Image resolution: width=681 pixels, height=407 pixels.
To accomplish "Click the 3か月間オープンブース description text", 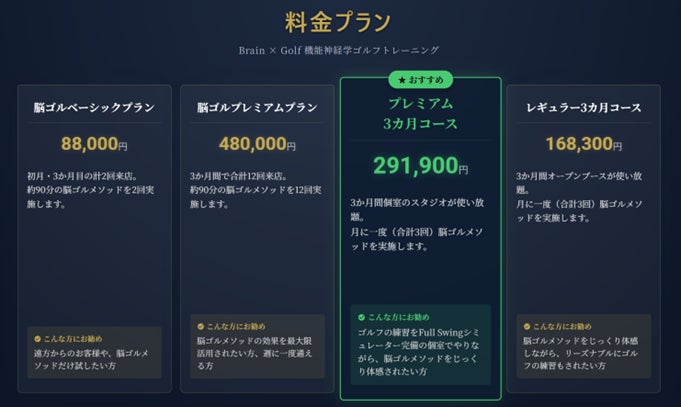I will tap(580, 197).
